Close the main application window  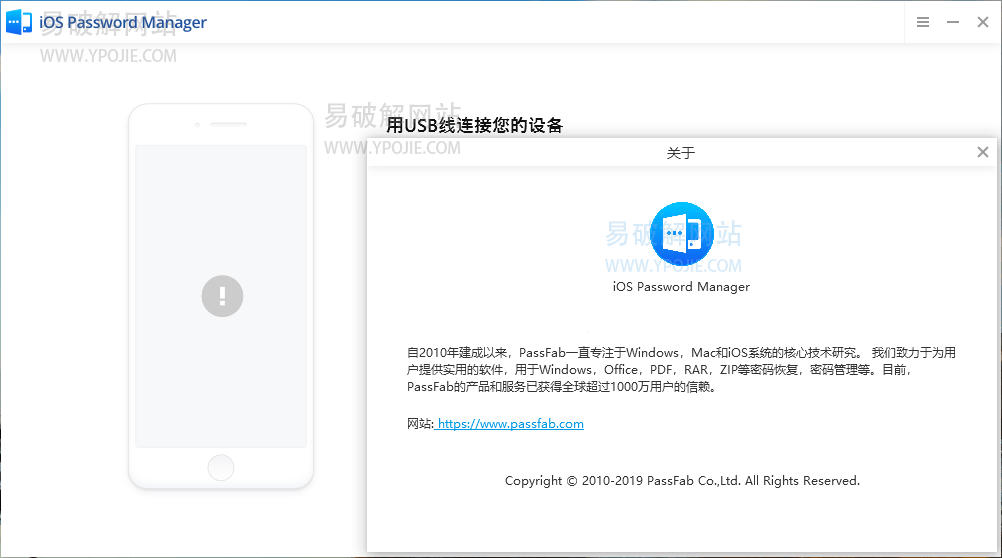pos(983,22)
